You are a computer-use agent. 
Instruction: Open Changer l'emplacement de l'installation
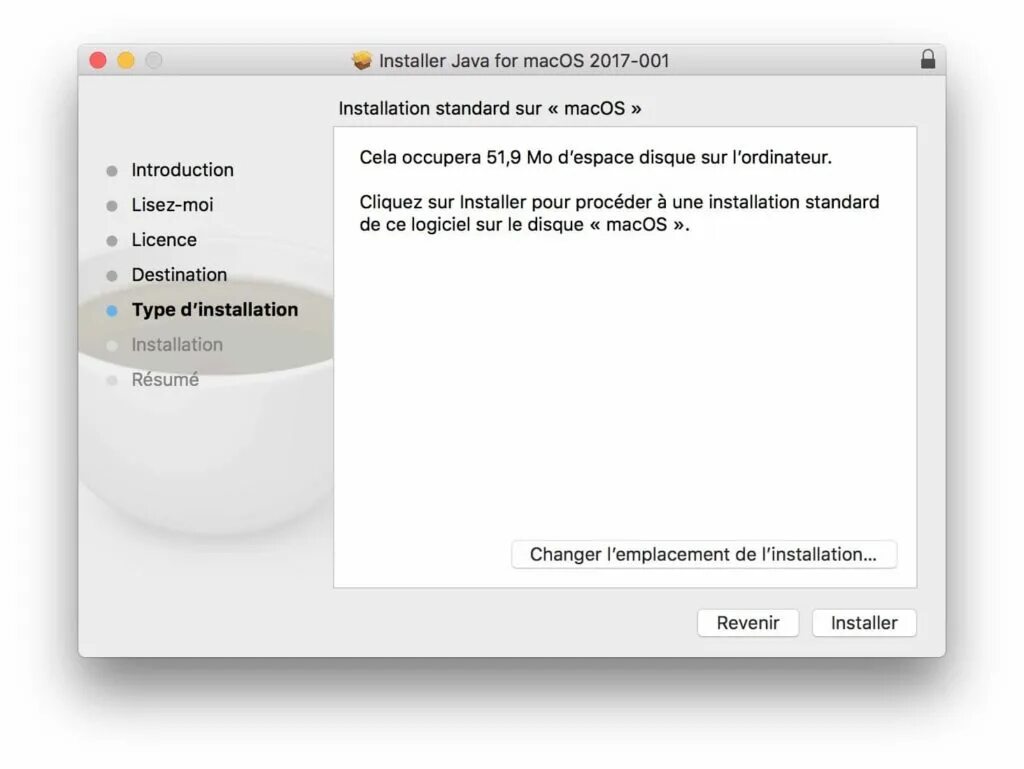(x=703, y=554)
